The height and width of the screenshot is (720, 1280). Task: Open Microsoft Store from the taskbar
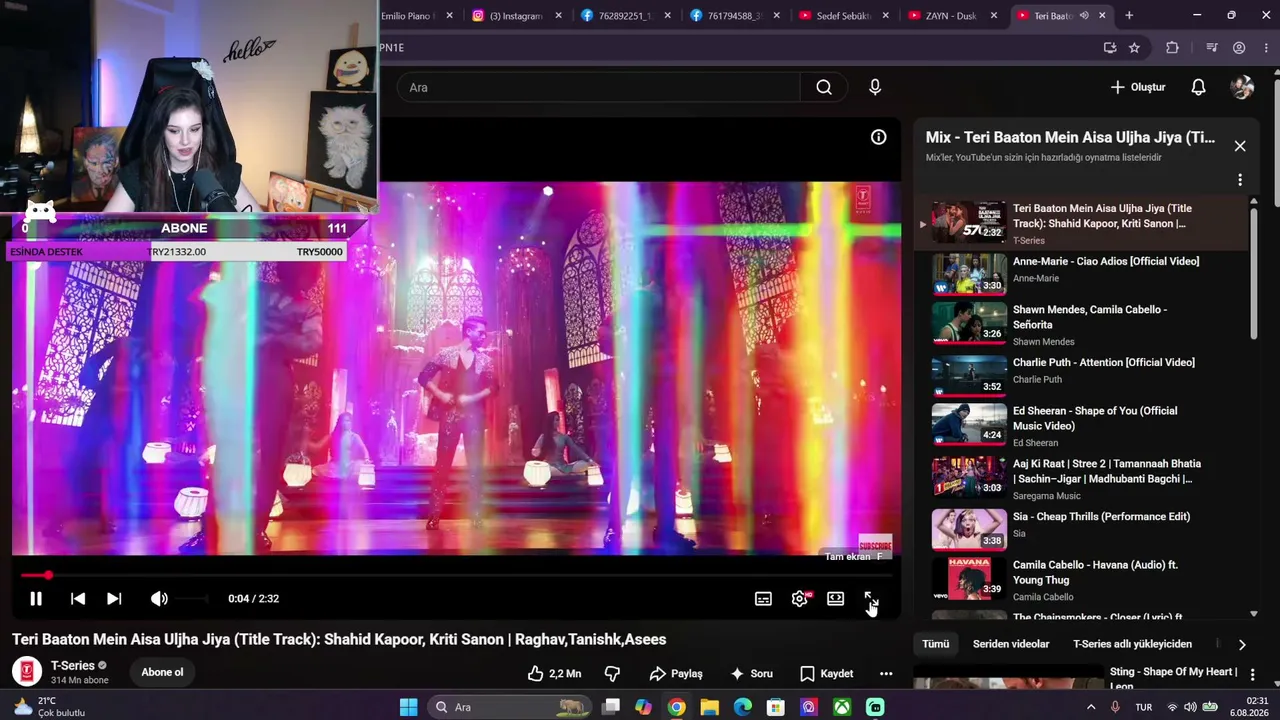click(776, 707)
